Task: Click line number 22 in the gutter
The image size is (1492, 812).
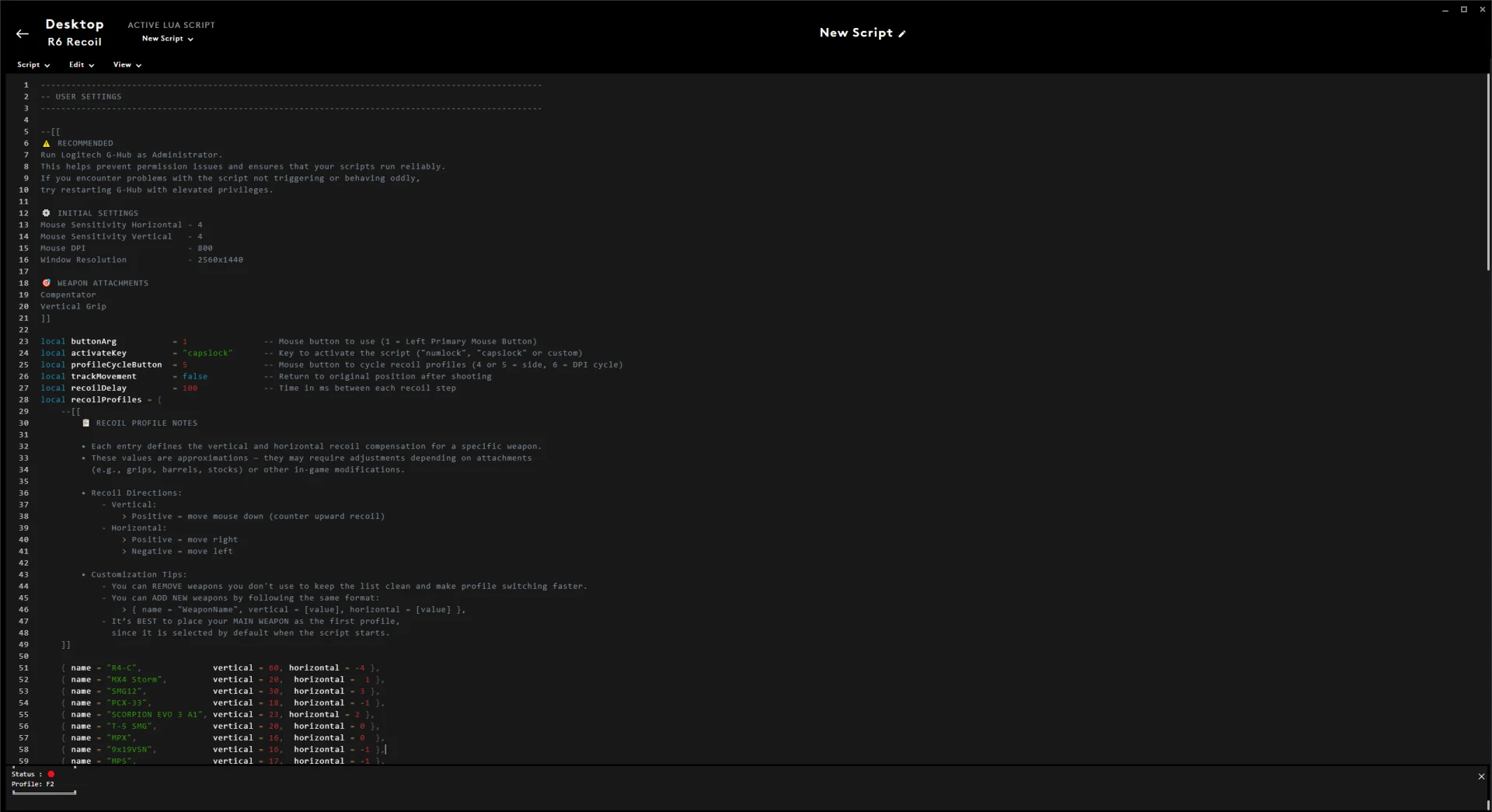Action: click(x=23, y=330)
